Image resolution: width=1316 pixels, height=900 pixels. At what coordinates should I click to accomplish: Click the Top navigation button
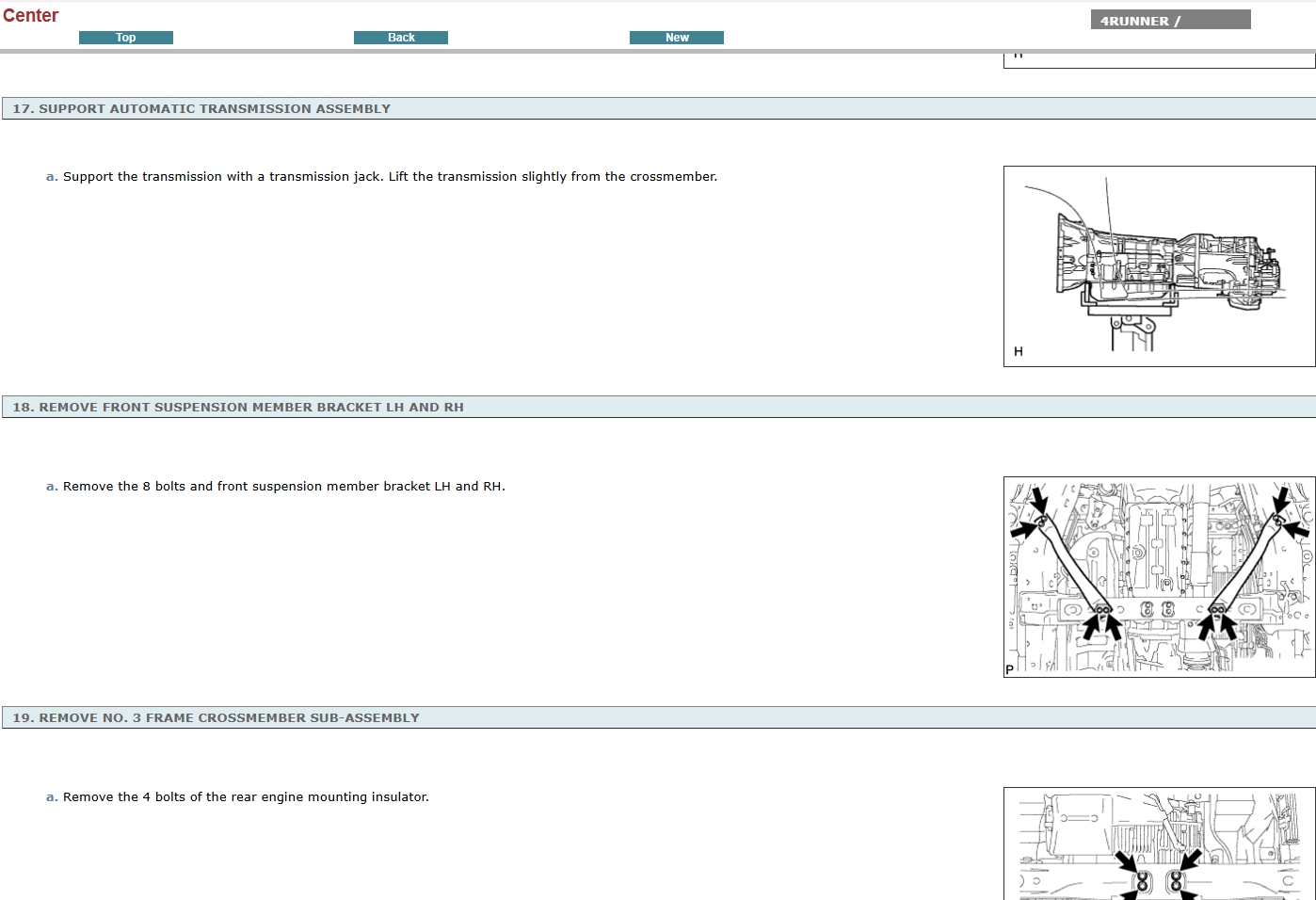[125, 38]
